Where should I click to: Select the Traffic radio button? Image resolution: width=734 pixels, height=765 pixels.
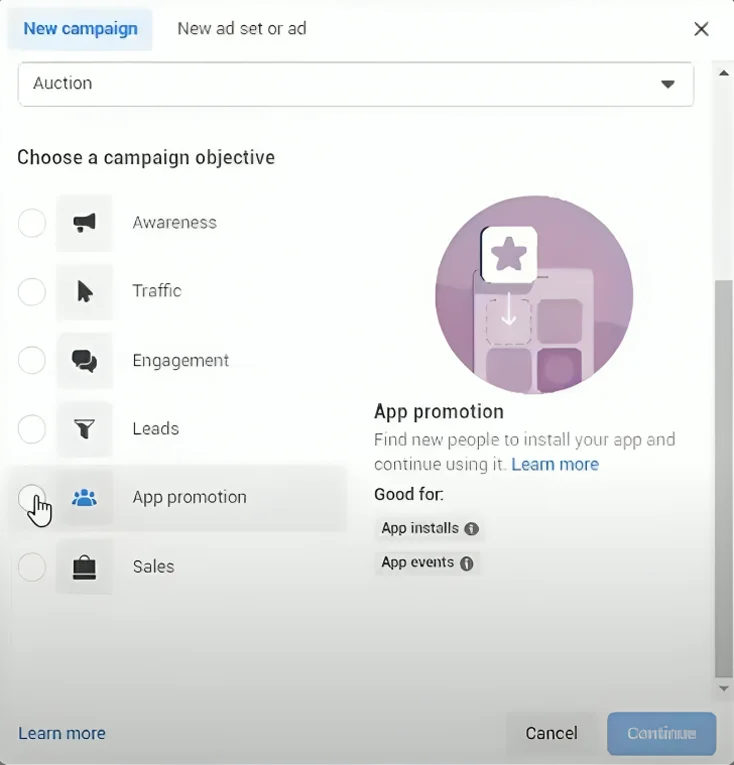[32, 292]
